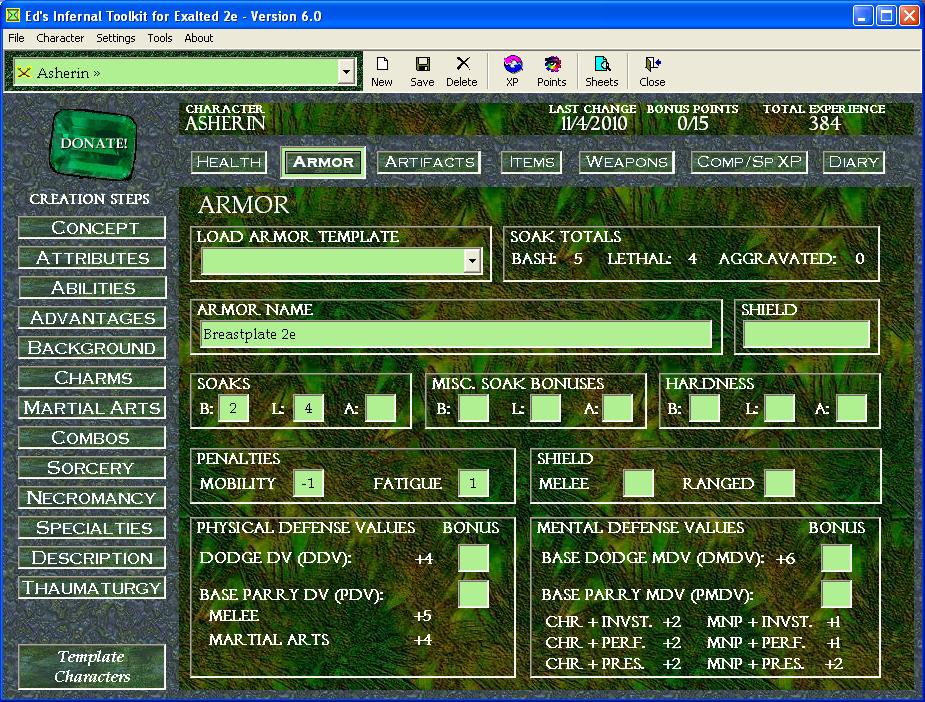Open the Martial Arts step
Viewport: 925px width, 702px height.
tap(92, 408)
